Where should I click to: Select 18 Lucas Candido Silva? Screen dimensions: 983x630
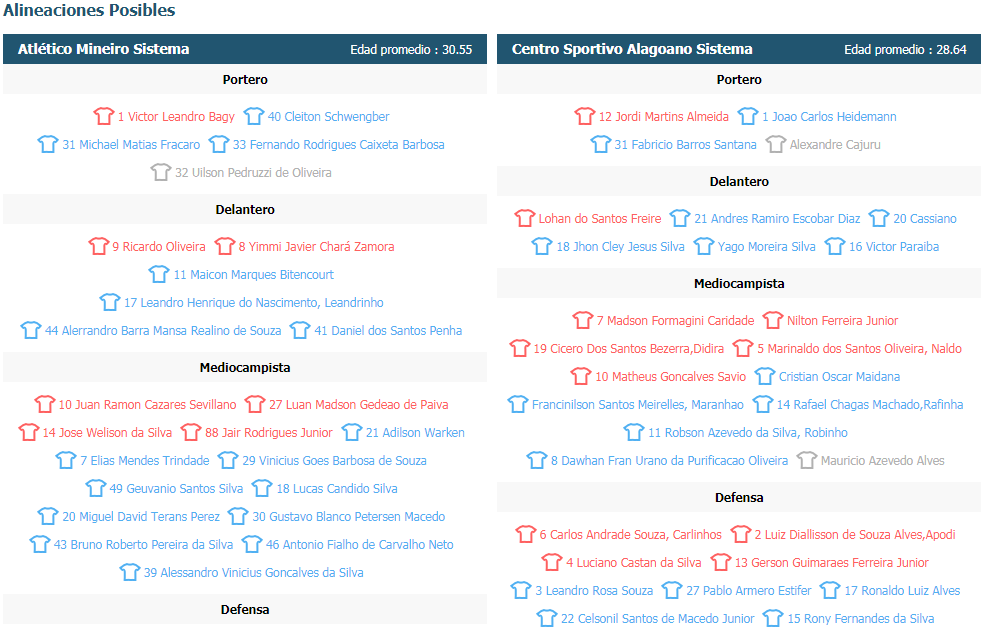click(337, 488)
